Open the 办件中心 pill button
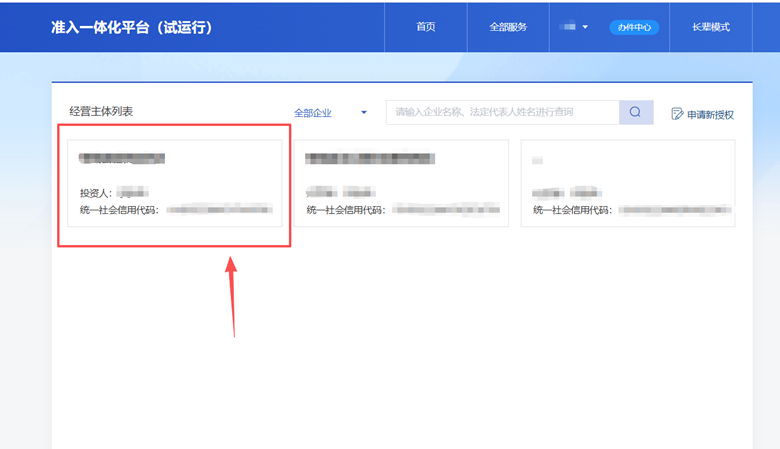 click(x=634, y=27)
